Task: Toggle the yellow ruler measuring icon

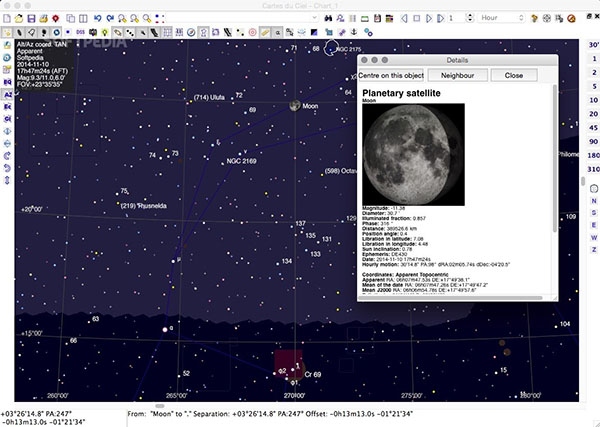Action: 265,33
